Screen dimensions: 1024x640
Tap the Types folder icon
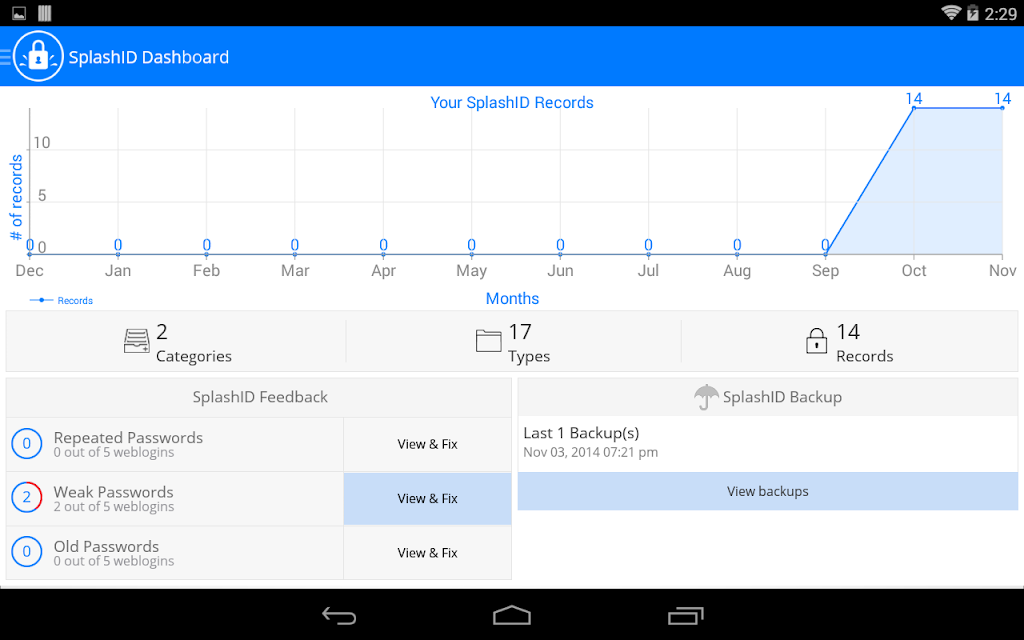pos(488,341)
